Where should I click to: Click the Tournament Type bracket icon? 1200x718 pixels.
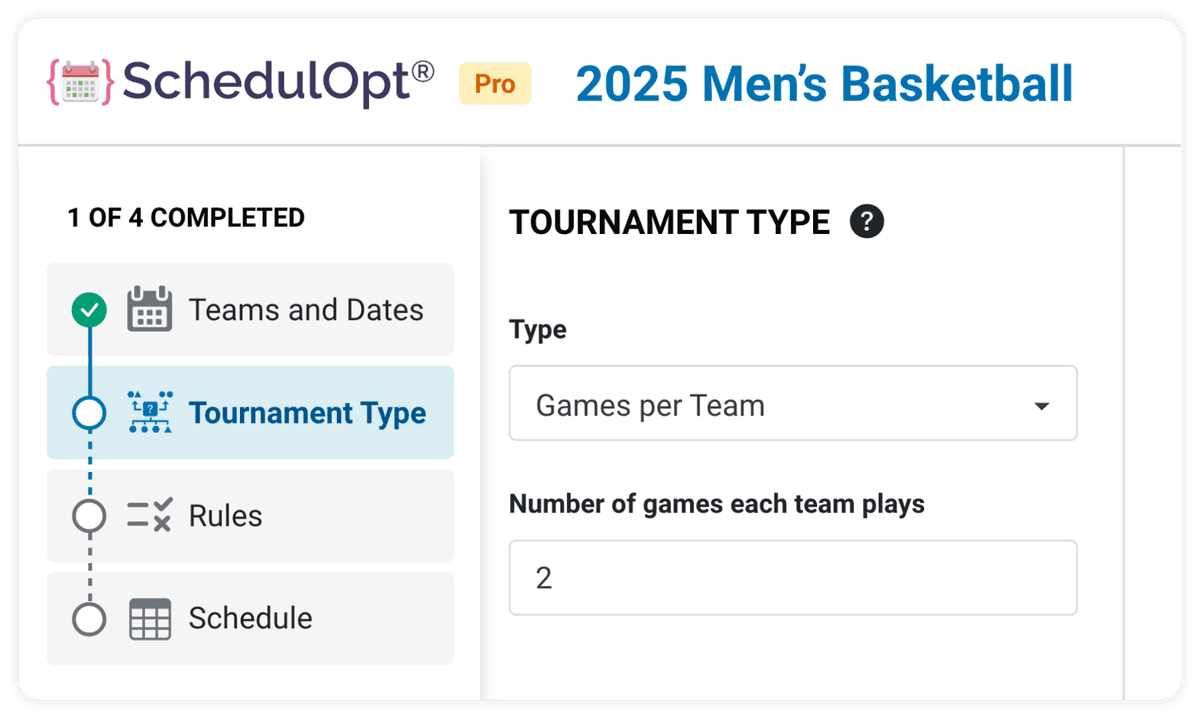150,412
